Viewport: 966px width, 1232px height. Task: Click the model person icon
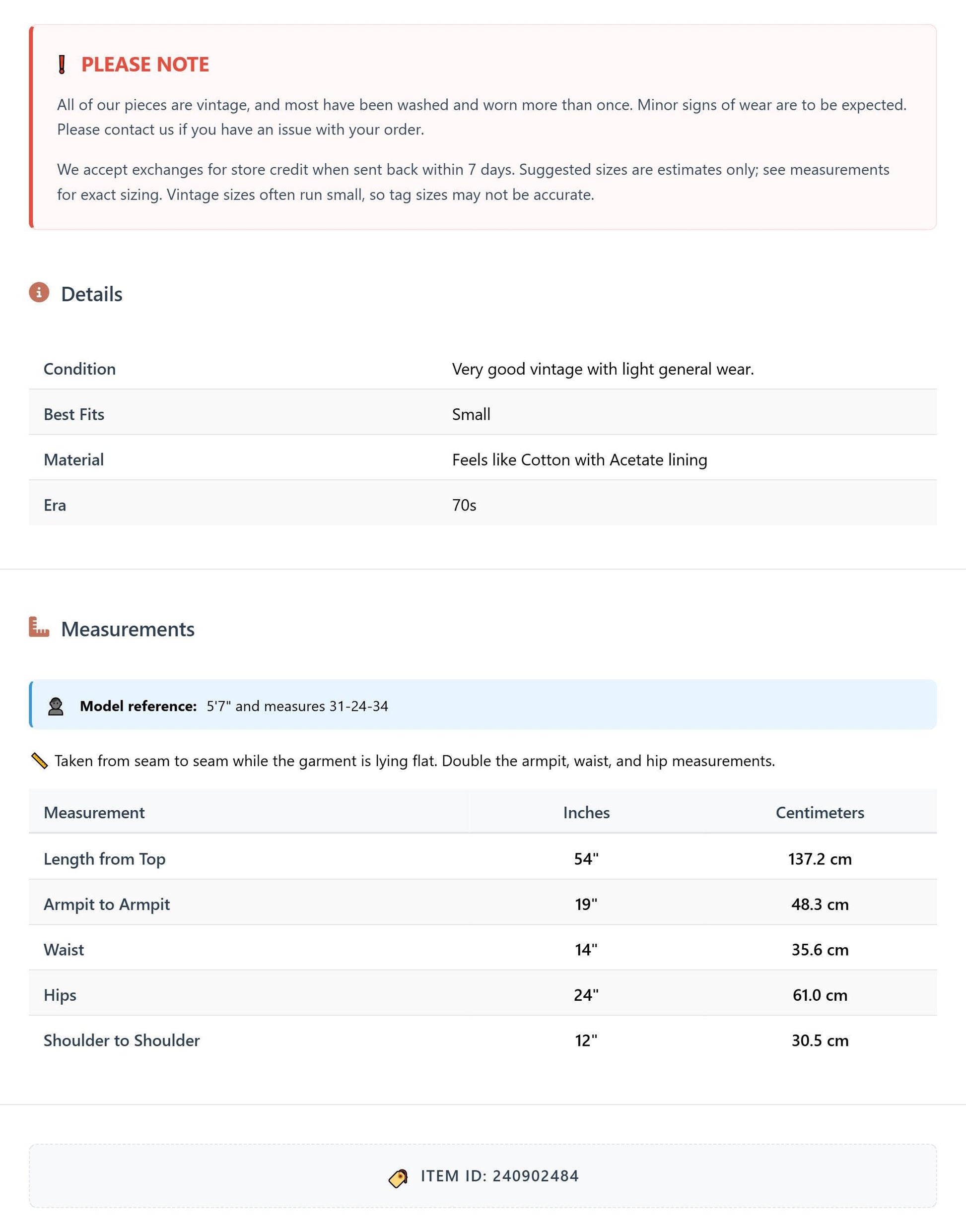(x=56, y=706)
